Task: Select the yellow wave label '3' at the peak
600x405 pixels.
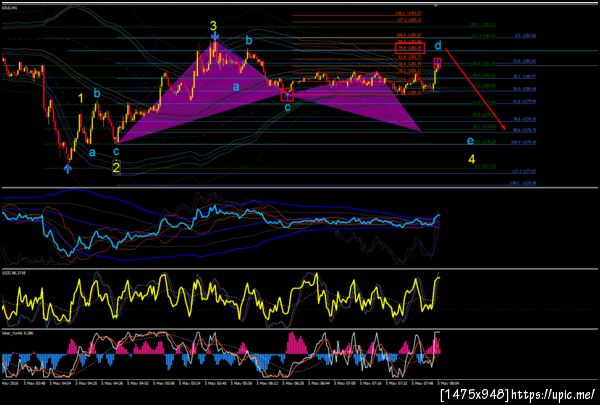Action: point(213,26)
